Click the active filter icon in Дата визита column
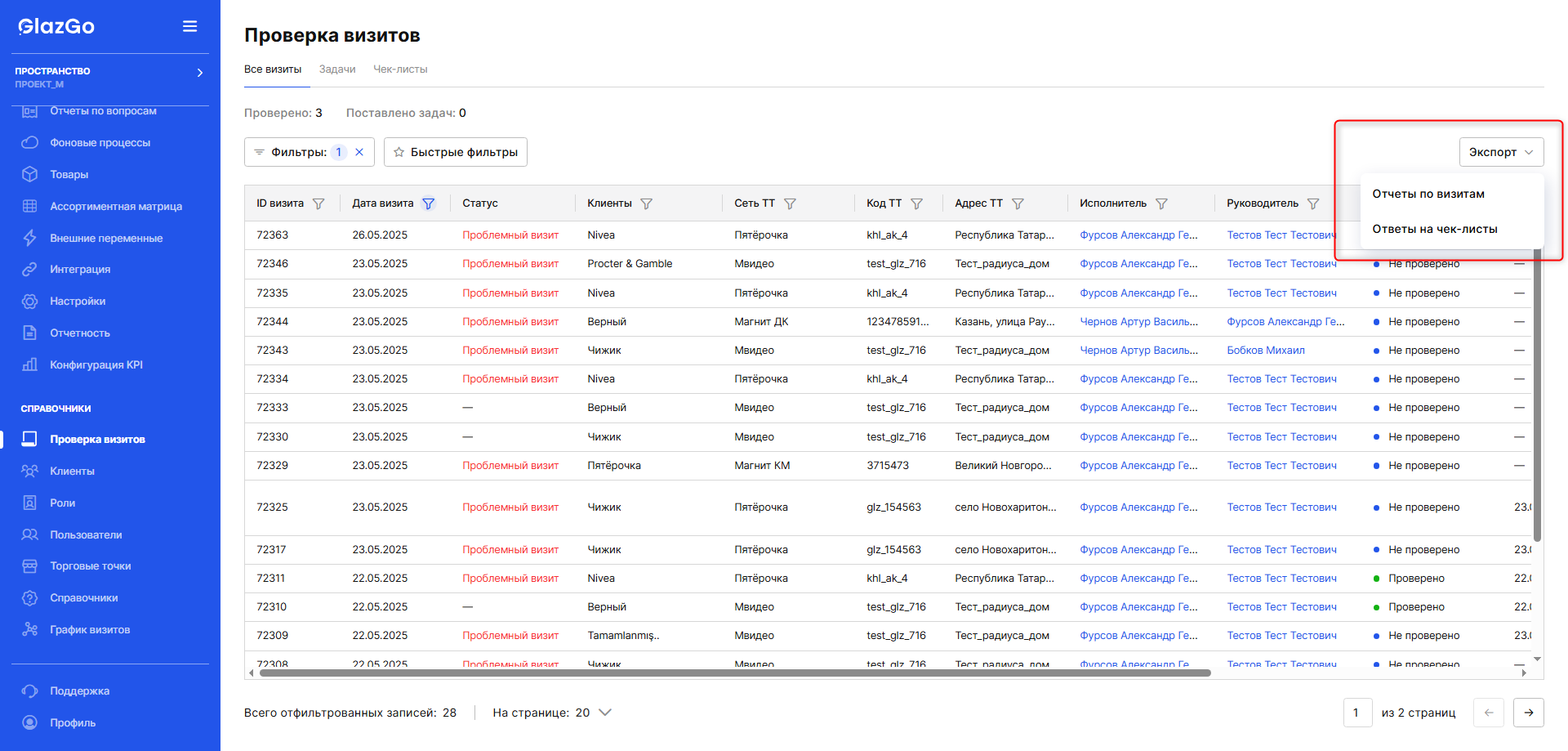Image resolution: width=1568 pixels, height=751 pixels. (x=428, y=203)
